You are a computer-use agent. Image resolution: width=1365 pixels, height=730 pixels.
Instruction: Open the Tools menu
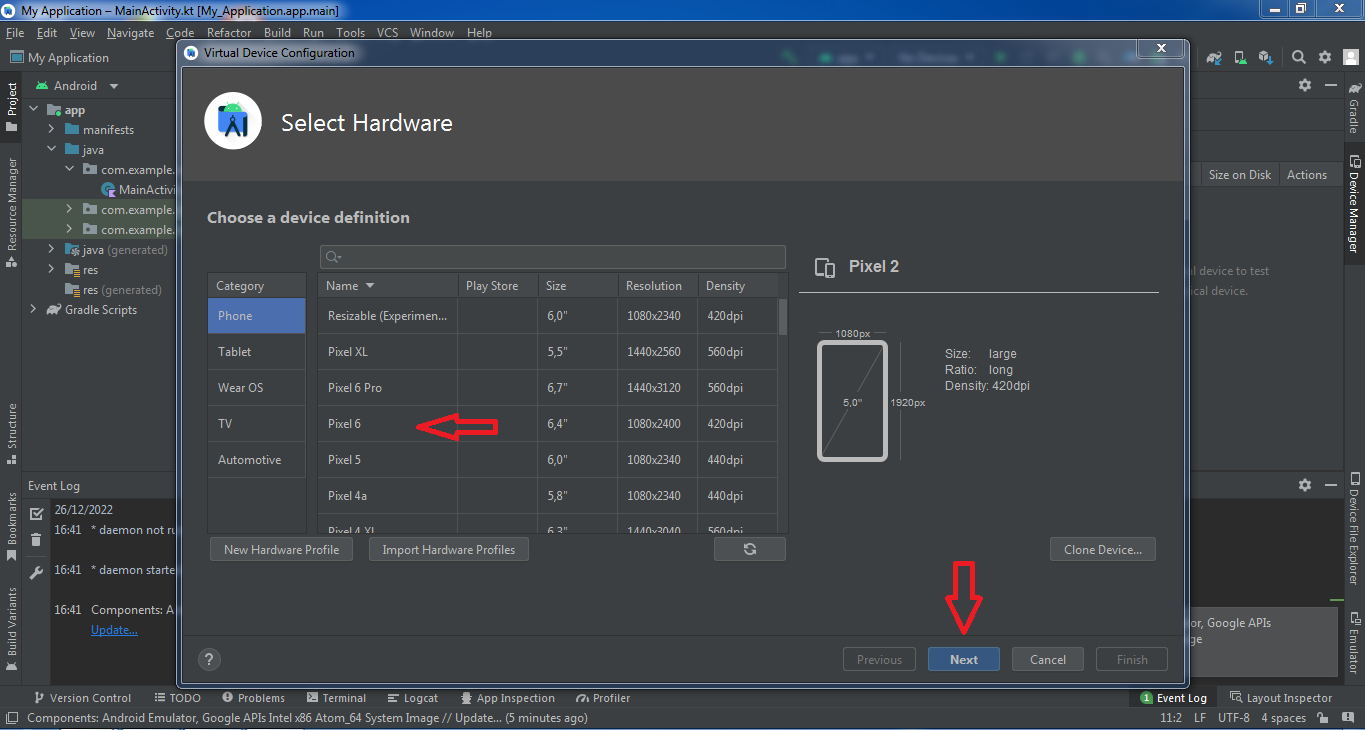point(350,33)
